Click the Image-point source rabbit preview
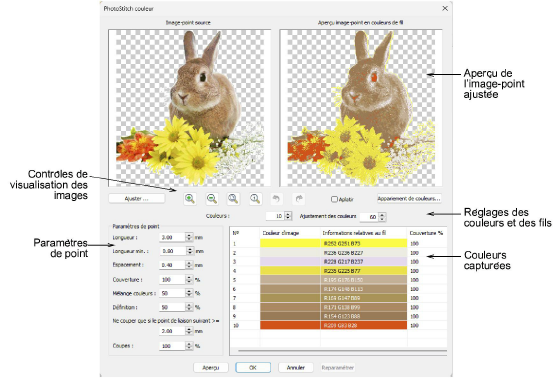The height and width of the screenshot is (392, 555). point(190,108)
